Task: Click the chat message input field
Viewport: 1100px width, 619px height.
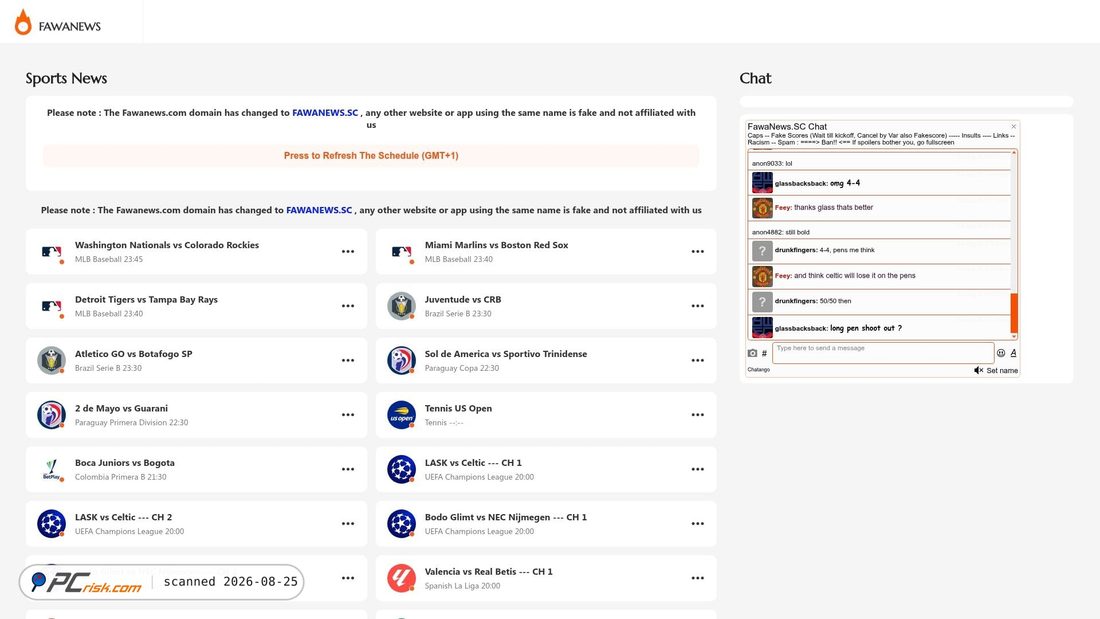Action: pos(883,353)
